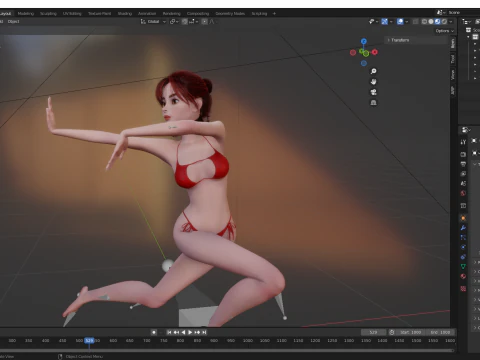
Task: Toggle X-ray mode in viewport header
Action: click(x=415, y=22)
